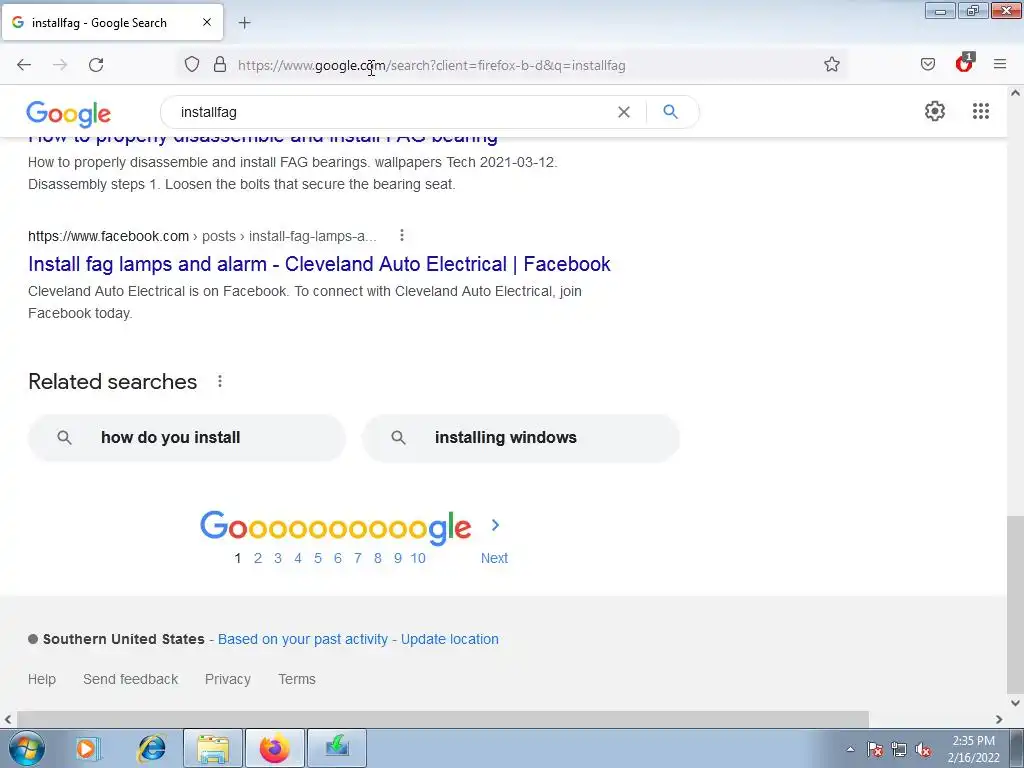Viewport: 1024px width, 768px height.
Task: Go to results page 6
Action: (x=338, y=558)
